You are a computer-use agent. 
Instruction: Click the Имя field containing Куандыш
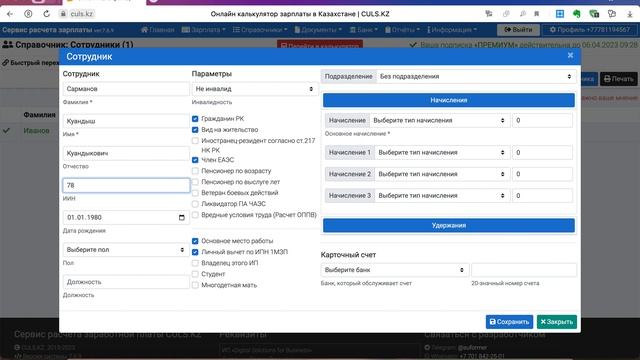point(126,121)
